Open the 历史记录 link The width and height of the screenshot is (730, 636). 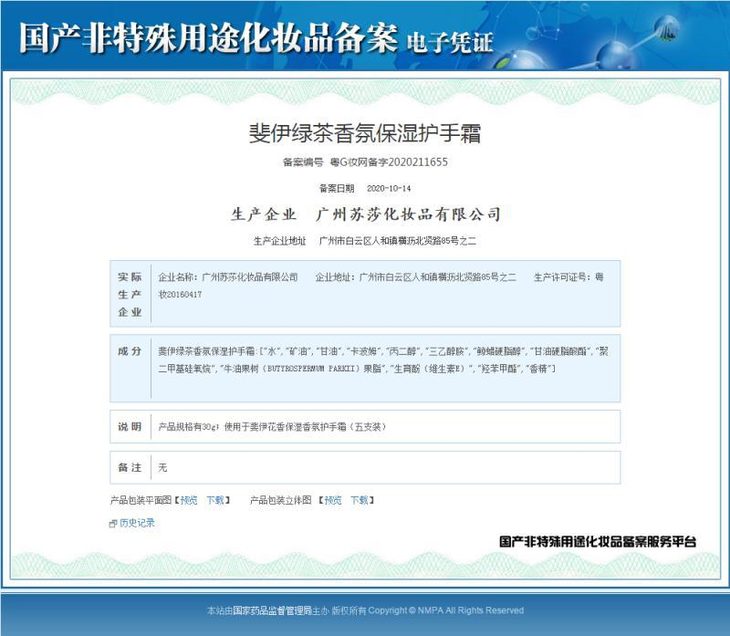(x=137, y=522)
